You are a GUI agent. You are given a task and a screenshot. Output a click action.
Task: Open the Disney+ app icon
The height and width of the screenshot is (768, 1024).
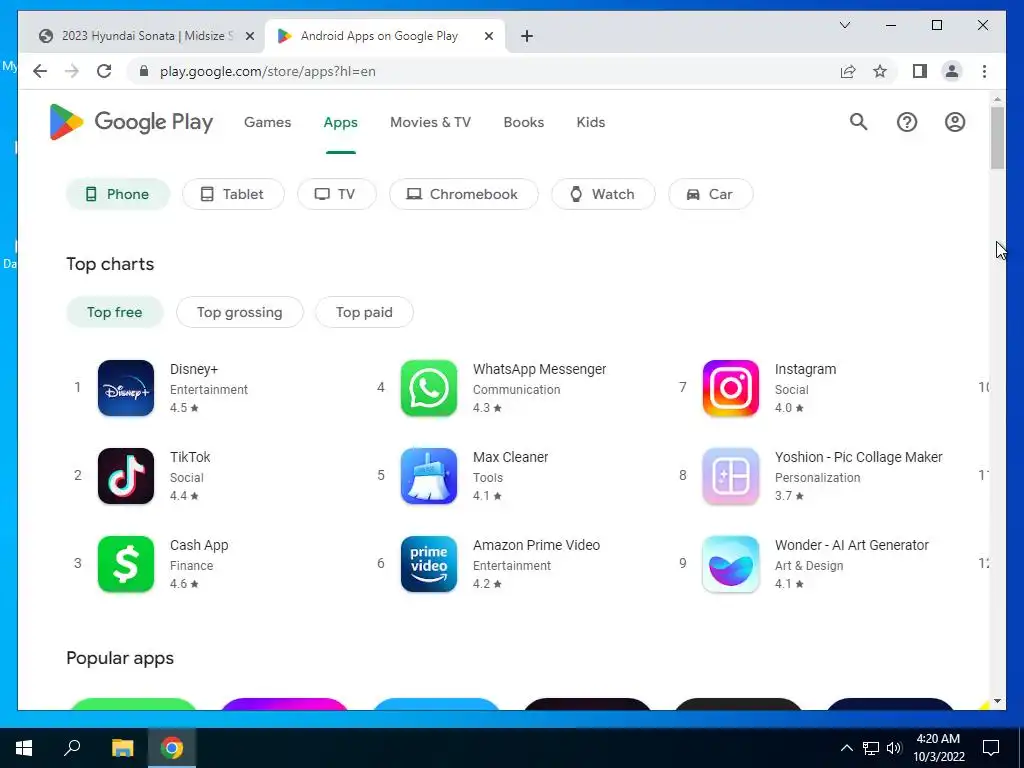(126, 388)
